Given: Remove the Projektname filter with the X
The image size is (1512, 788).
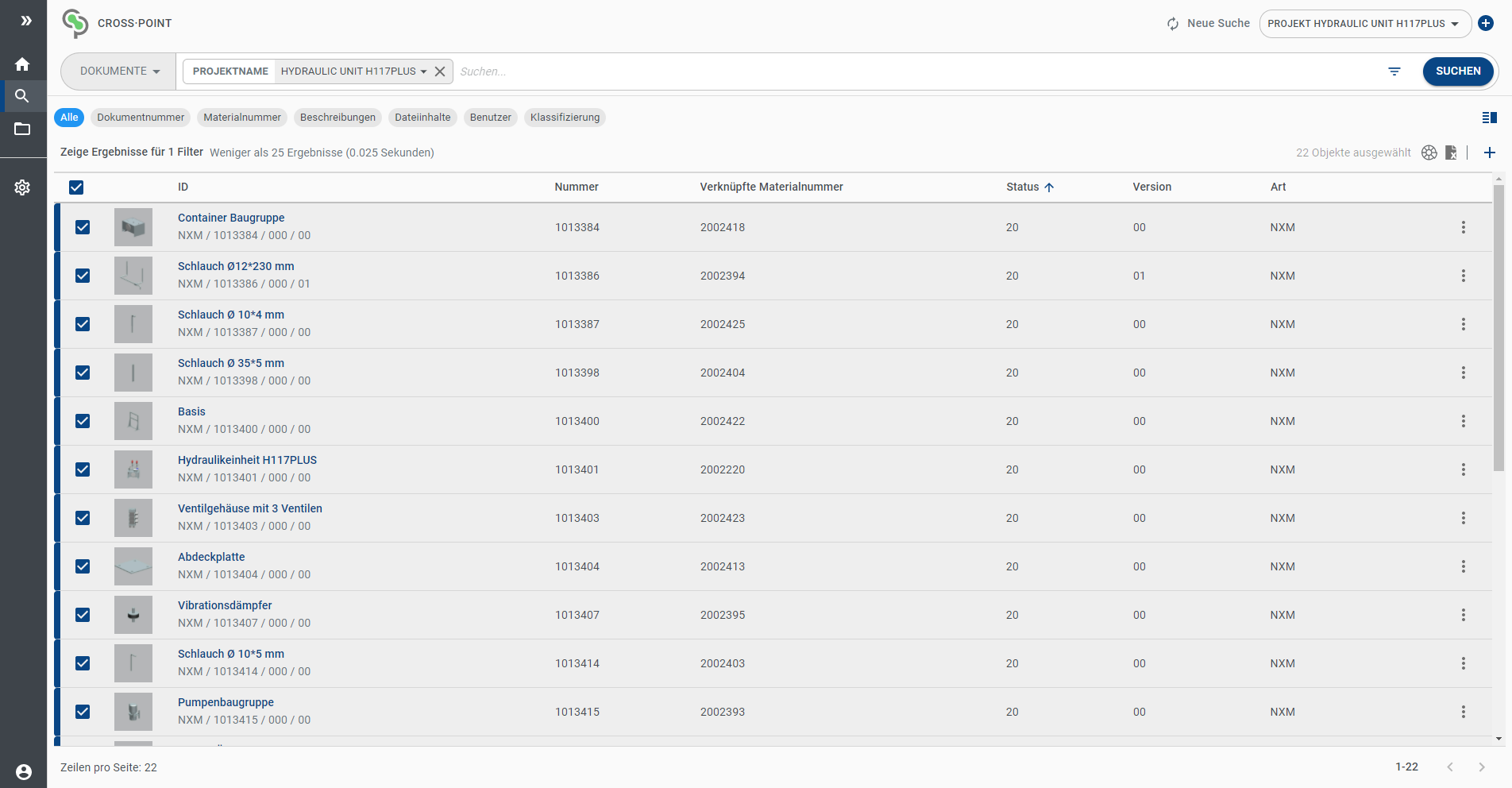Looking at the screenshot, I should point(440,71).
